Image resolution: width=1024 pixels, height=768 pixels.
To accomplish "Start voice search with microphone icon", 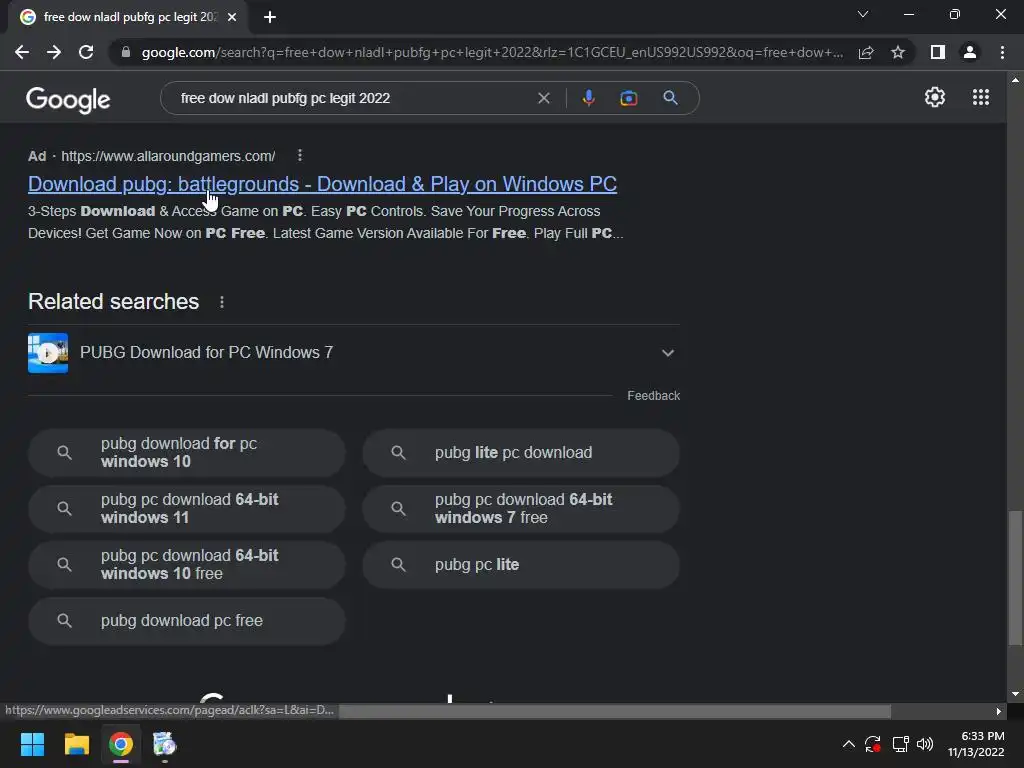I will click(588, 98).
